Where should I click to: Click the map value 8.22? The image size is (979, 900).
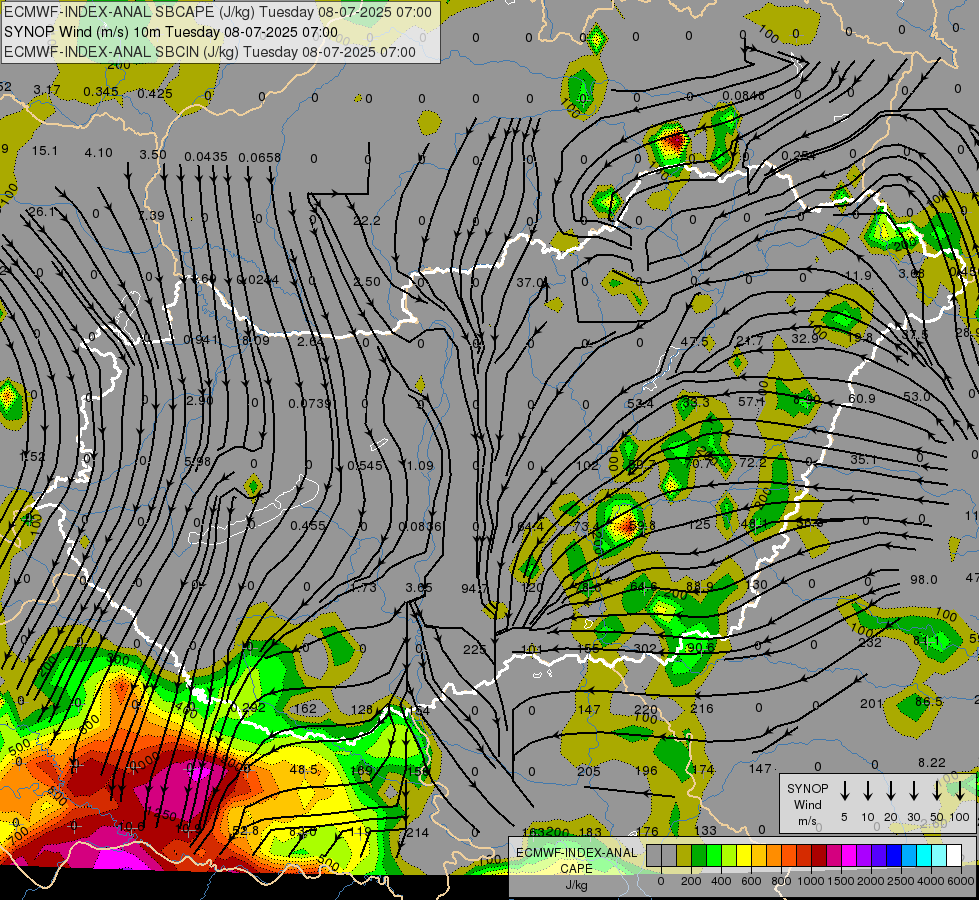[932, 763]
